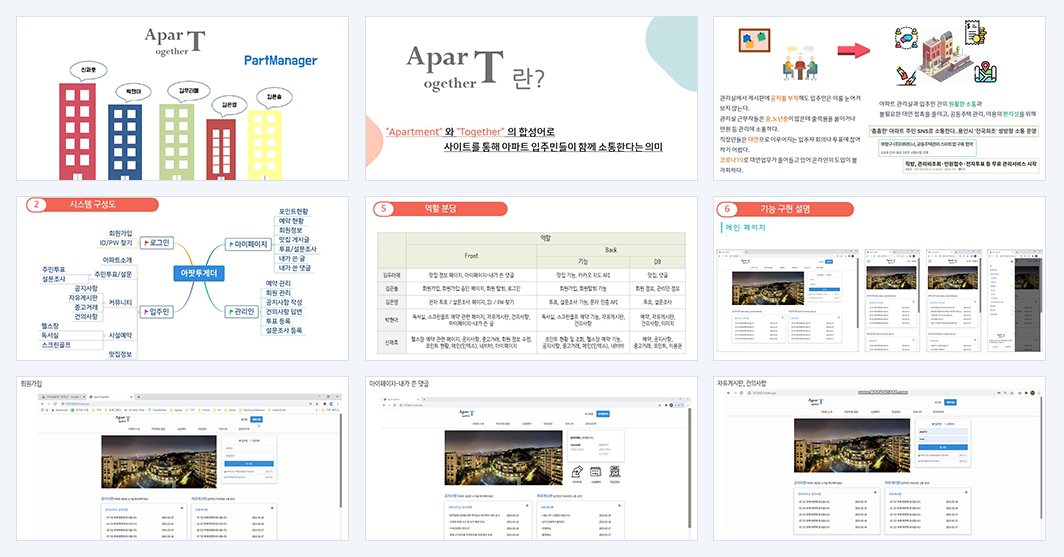
Task: Open the 회원가입 screenshot slide thumbnail
Action: coord(183,459)
